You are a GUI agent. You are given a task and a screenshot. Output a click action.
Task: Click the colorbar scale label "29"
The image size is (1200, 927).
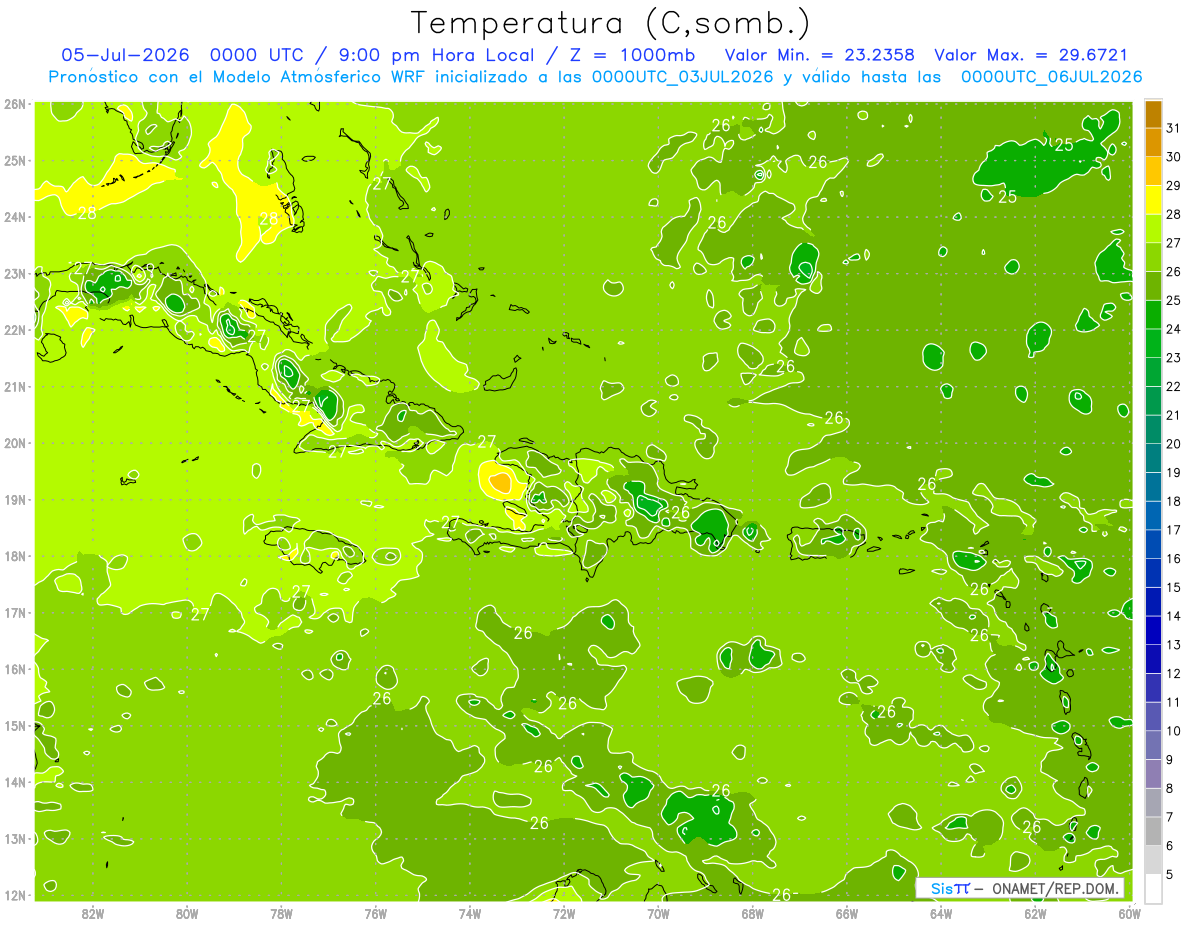(1173, 186)
